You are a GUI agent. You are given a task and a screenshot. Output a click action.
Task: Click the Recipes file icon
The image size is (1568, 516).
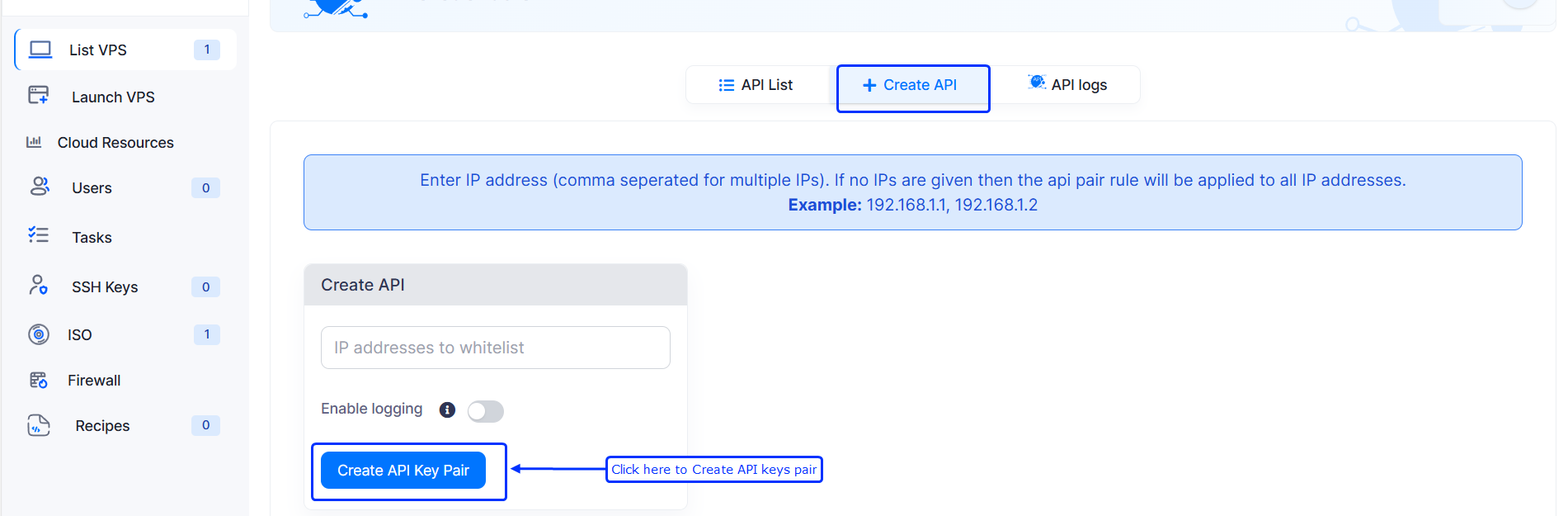tap(39, 425)
